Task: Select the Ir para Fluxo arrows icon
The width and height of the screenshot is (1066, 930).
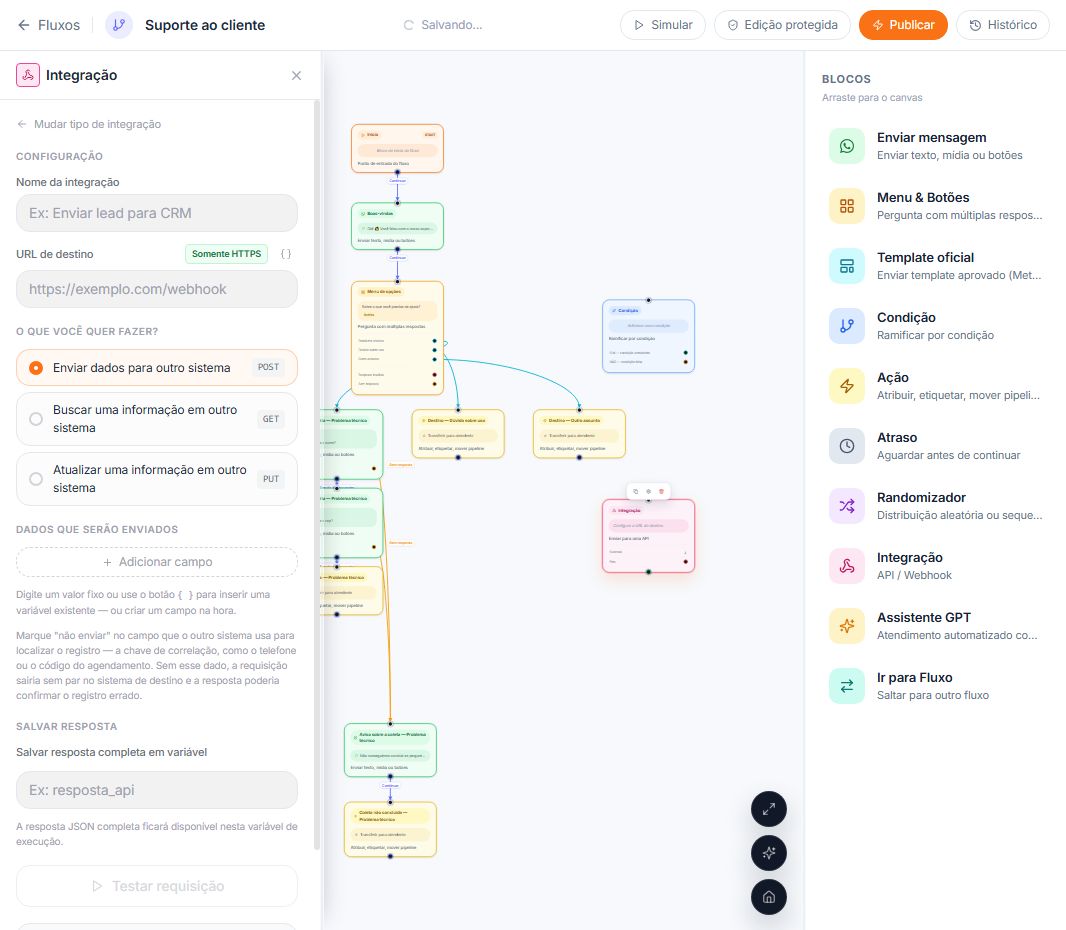Action: (846, 686)
